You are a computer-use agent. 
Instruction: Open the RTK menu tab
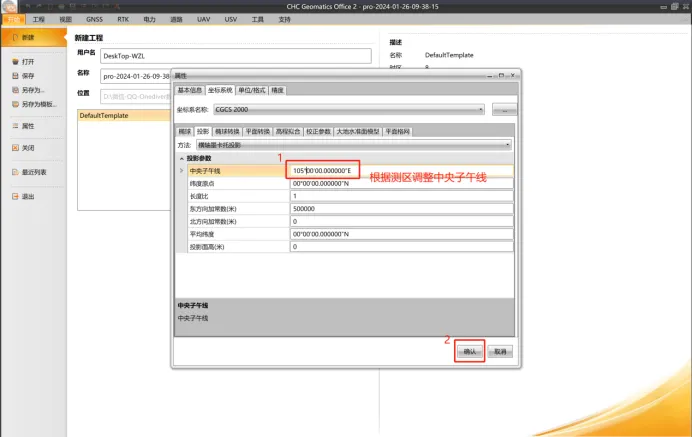point(123,19)
